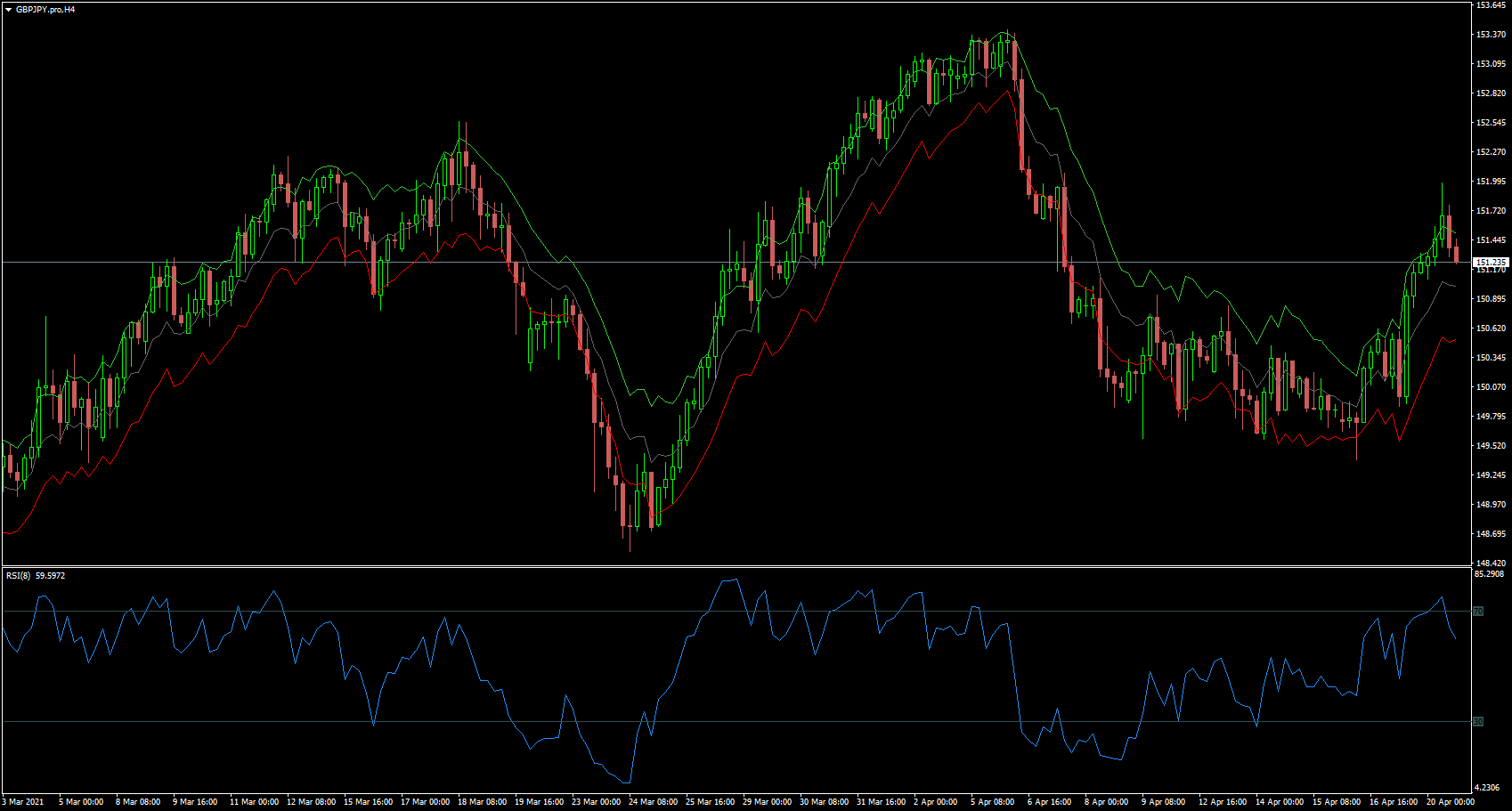Click the RSI value 4.2306 label
The width and height of the screenshot is (1512, 811).
[1486, 787]
